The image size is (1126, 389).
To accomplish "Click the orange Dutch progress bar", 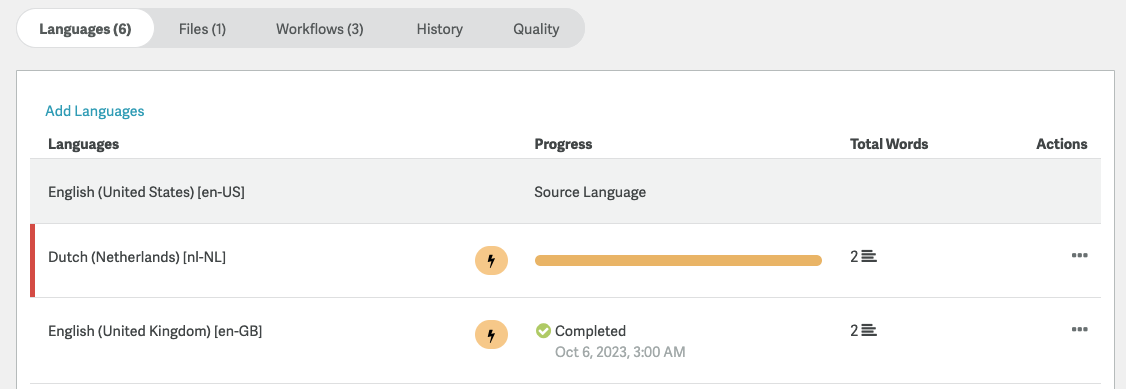I will point(678,261).
